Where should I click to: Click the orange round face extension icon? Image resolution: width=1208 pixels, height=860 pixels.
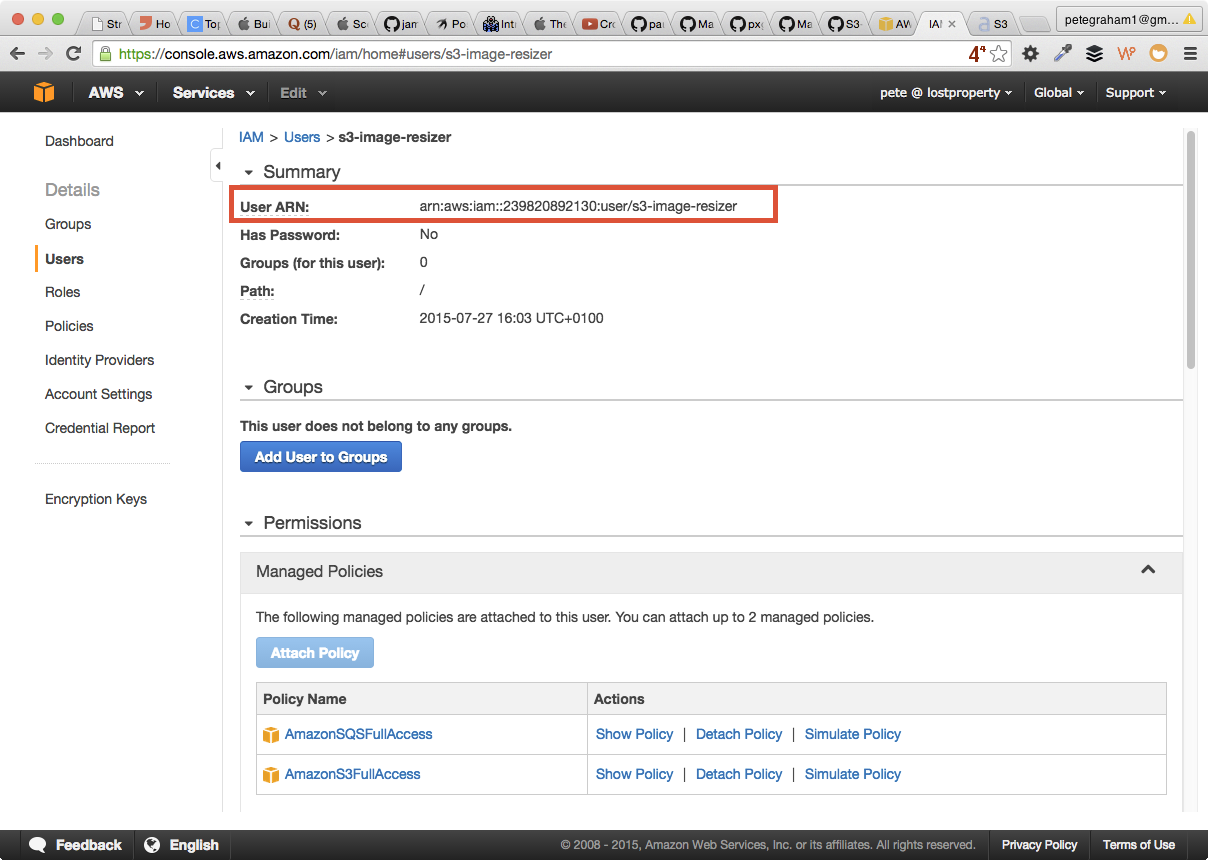1158,54
